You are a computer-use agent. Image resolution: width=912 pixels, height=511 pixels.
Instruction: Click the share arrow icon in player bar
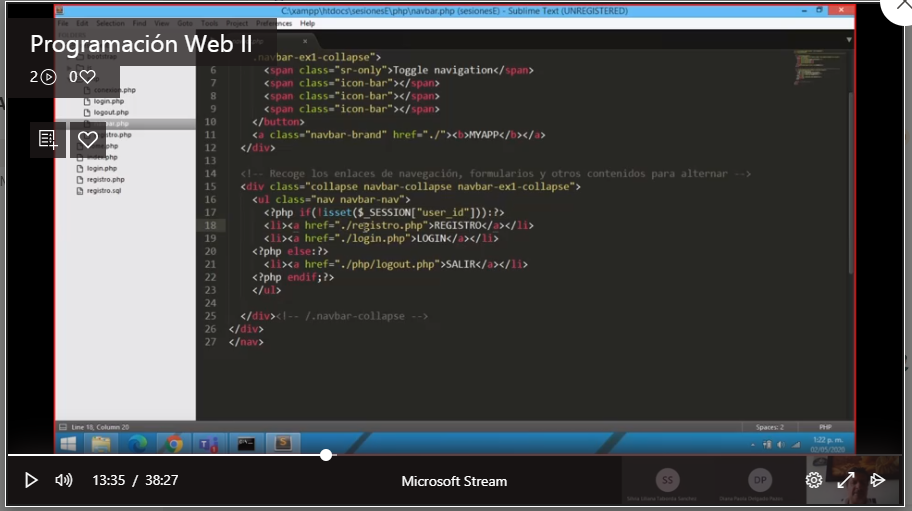point(878,480)
